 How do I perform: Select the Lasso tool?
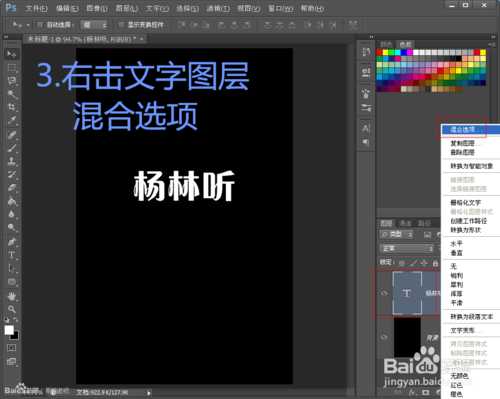[x=12, y=81]
